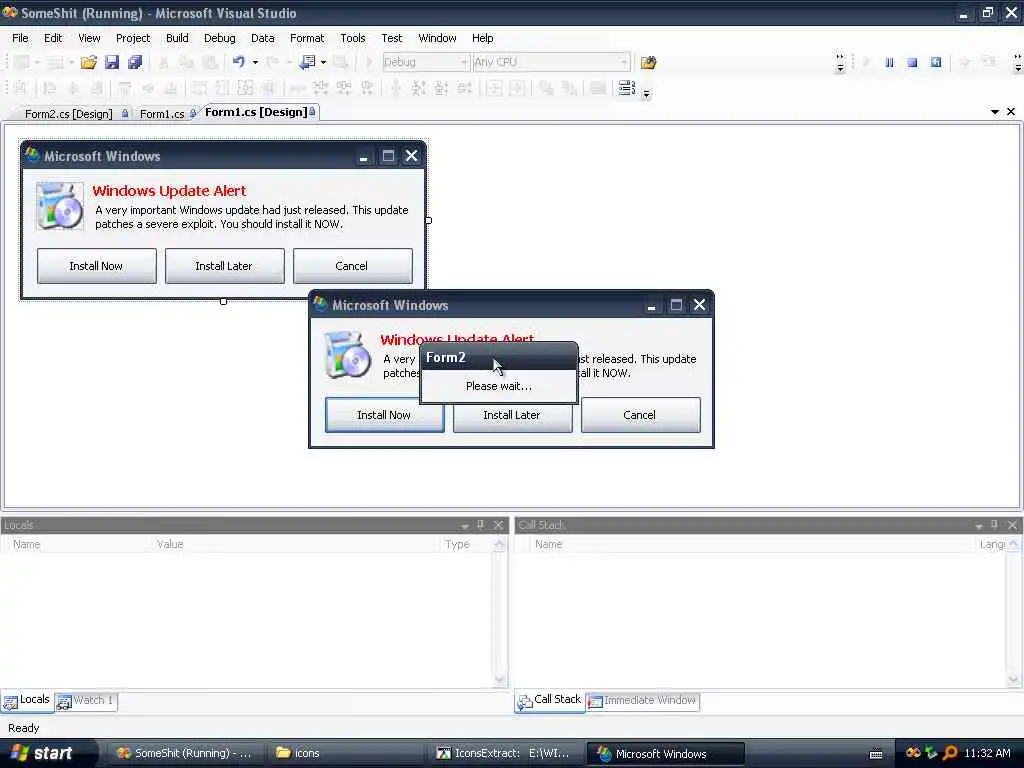1024x768 pixels.
Task: Click the Tab Order layout toolbar icon
Action: 626,88
